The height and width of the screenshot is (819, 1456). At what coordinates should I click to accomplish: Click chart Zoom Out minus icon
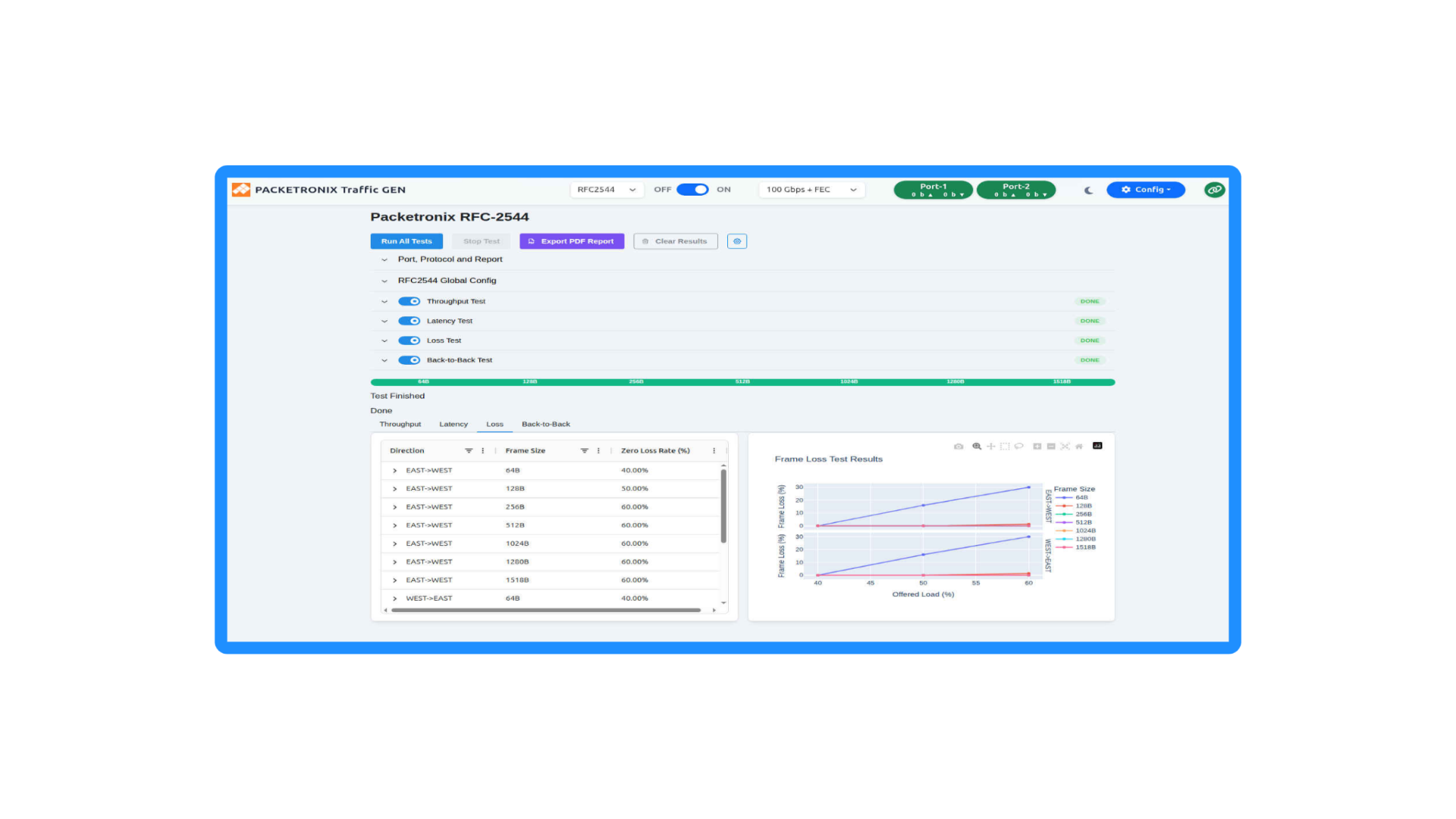coord(1051,447)
